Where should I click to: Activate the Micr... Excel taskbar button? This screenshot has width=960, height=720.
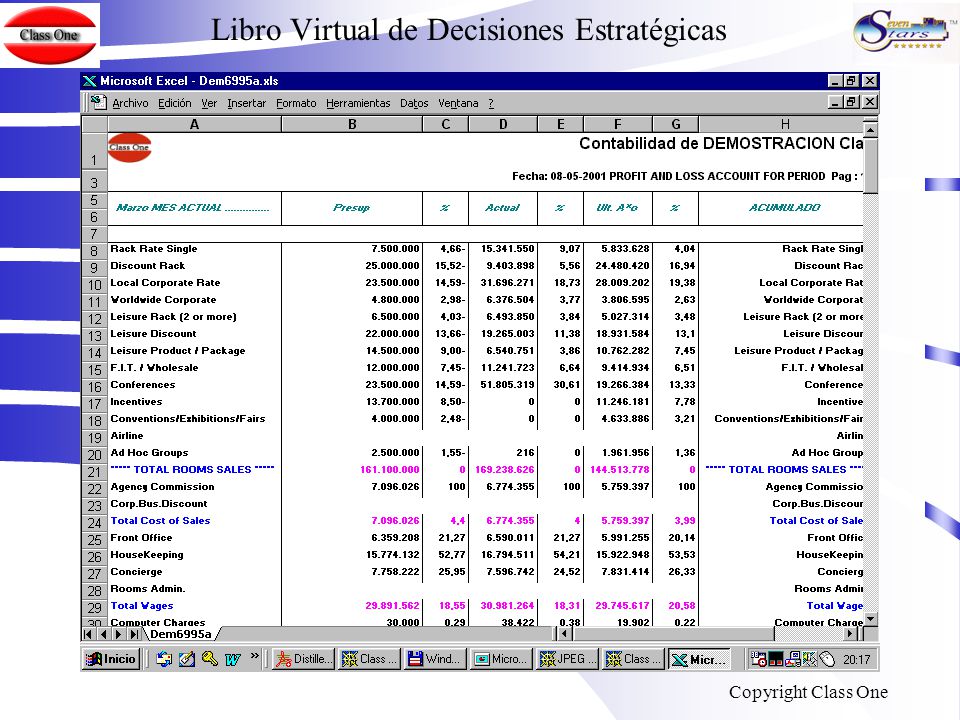(x=699, y=659)
